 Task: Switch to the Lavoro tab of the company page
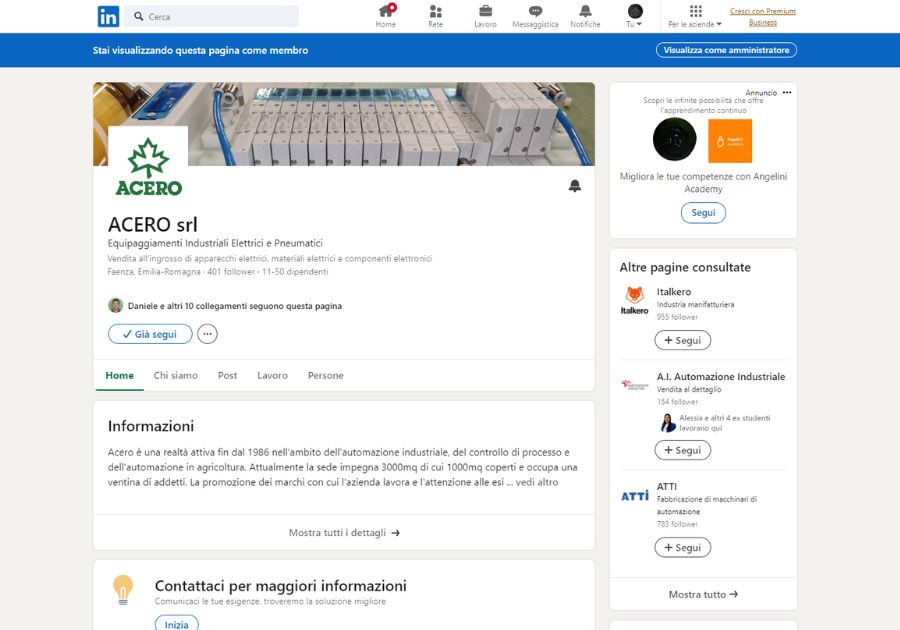click(x=272, y=375)
